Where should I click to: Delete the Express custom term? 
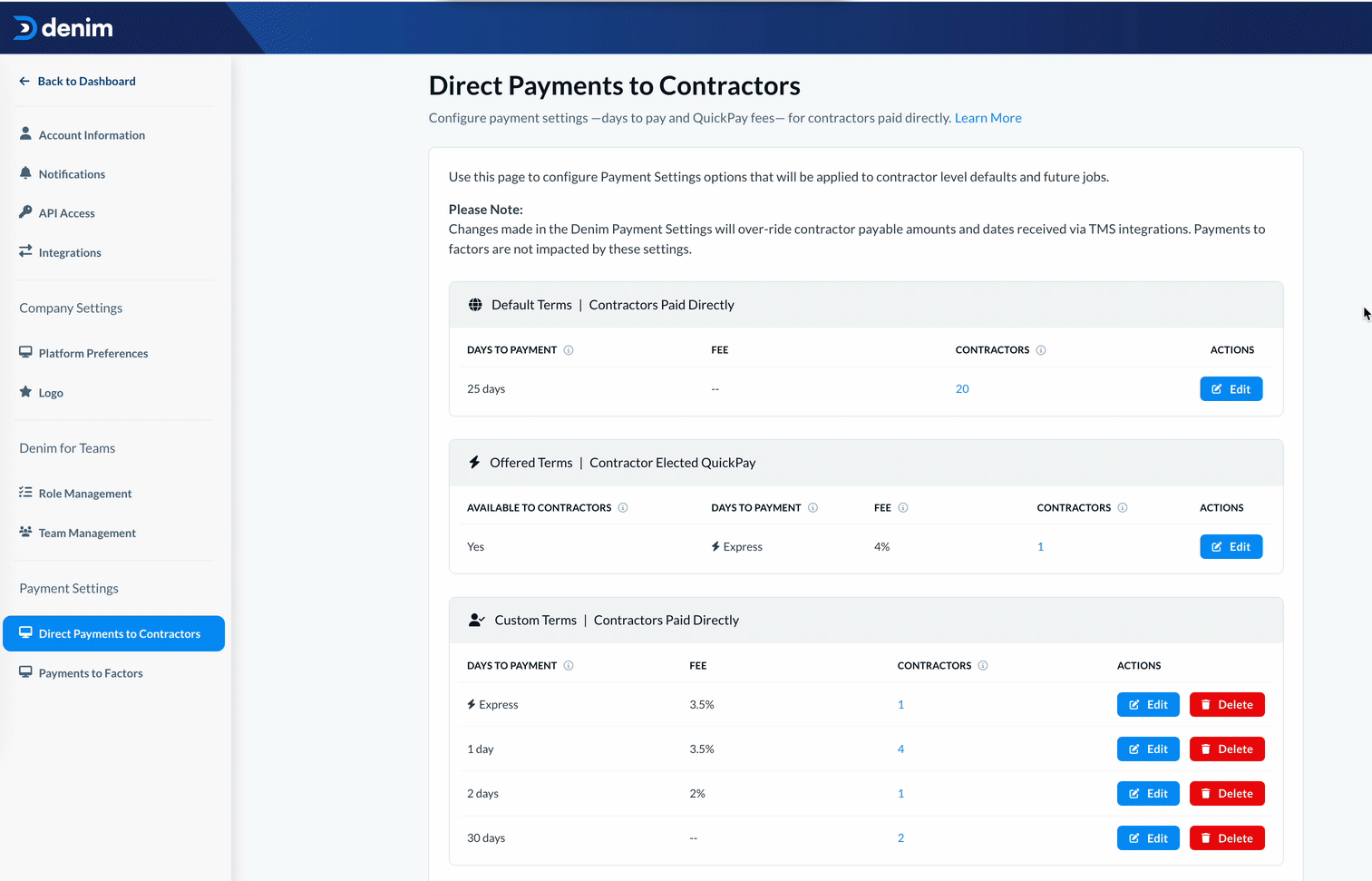[1226, 705]
